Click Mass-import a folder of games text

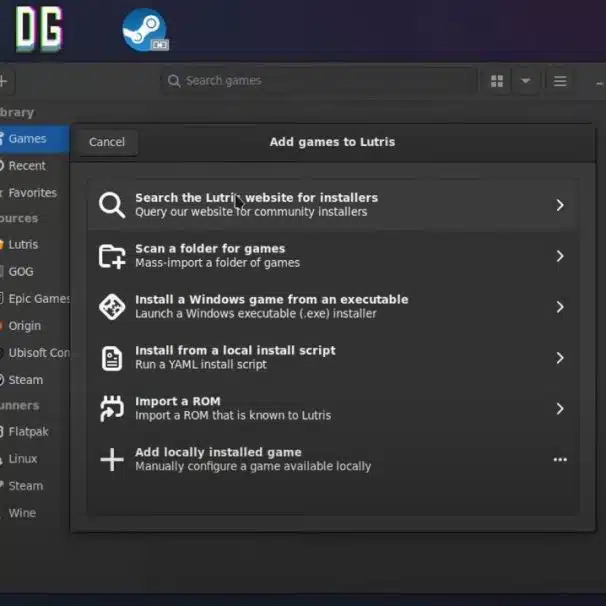217,263
